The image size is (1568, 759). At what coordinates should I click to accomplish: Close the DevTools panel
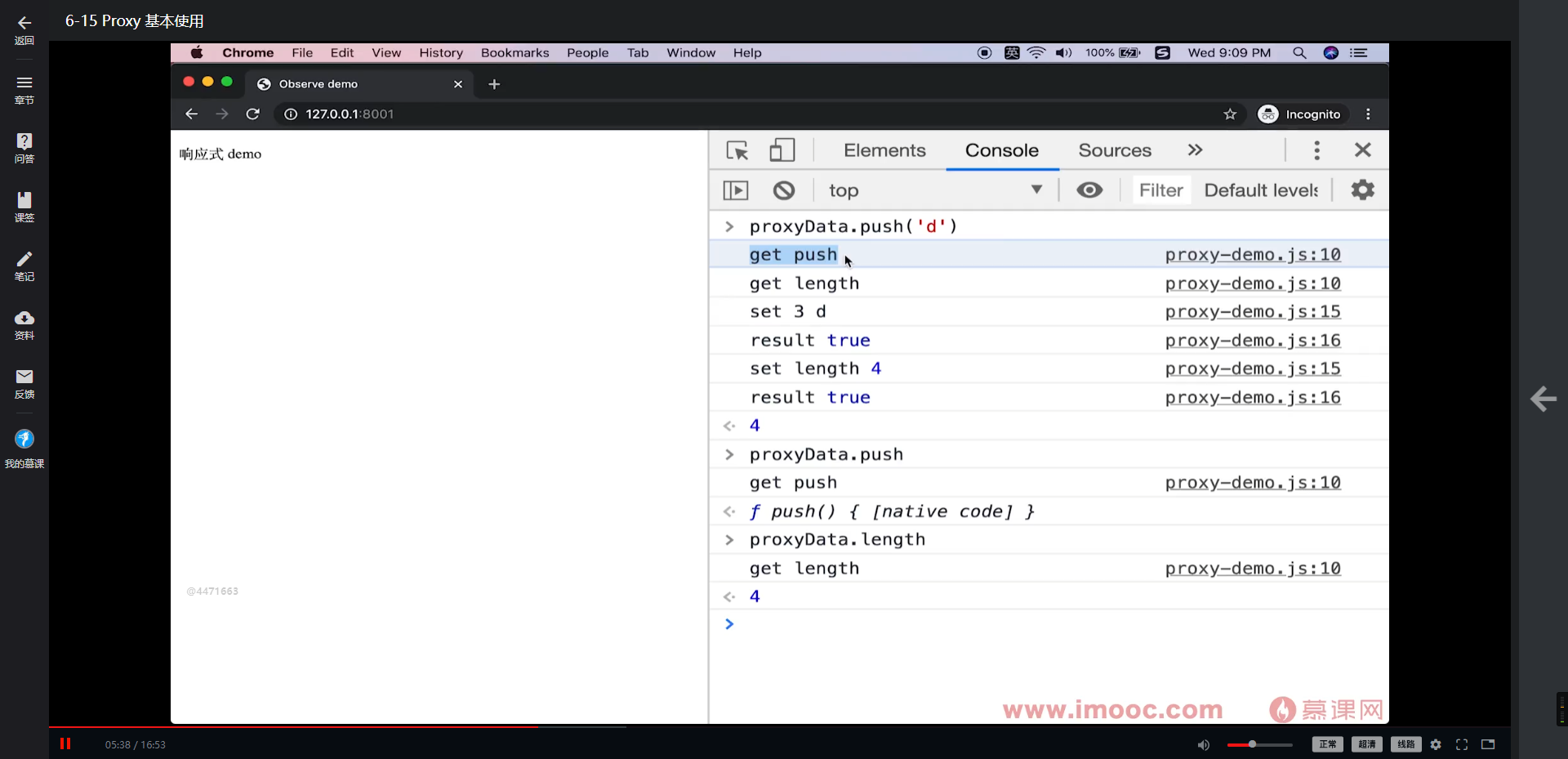pyautogui.click(x=1363, y=150)
